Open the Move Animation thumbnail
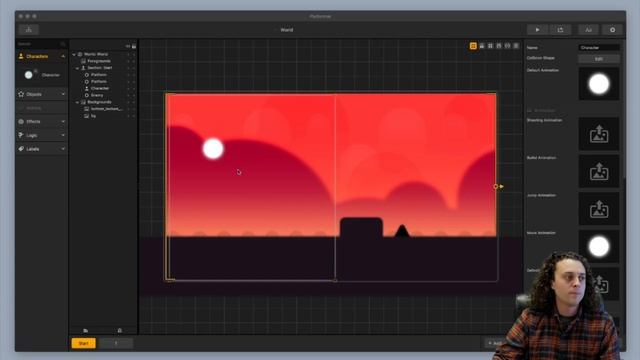This screenshot has height=360, width=640. 599,247
